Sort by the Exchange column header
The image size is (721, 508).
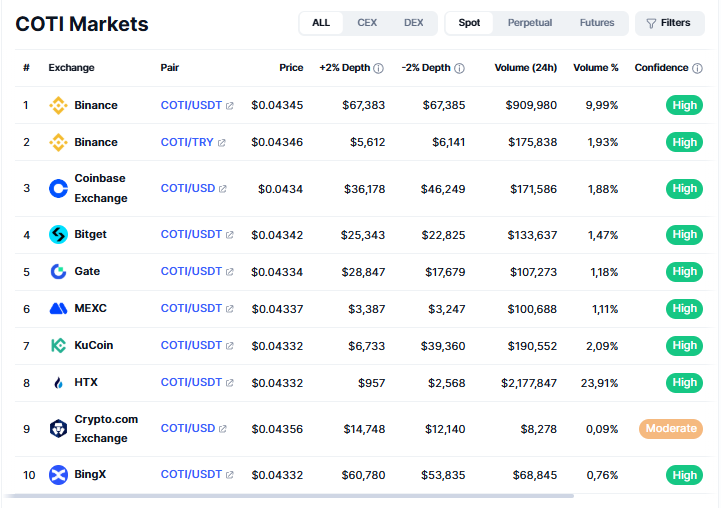71,68
